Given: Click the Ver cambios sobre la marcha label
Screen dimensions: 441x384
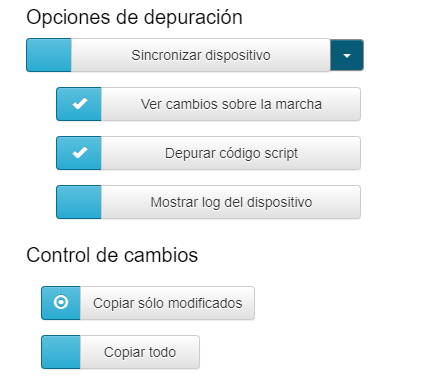Looking at the screenshot, I should pos(231,104).
